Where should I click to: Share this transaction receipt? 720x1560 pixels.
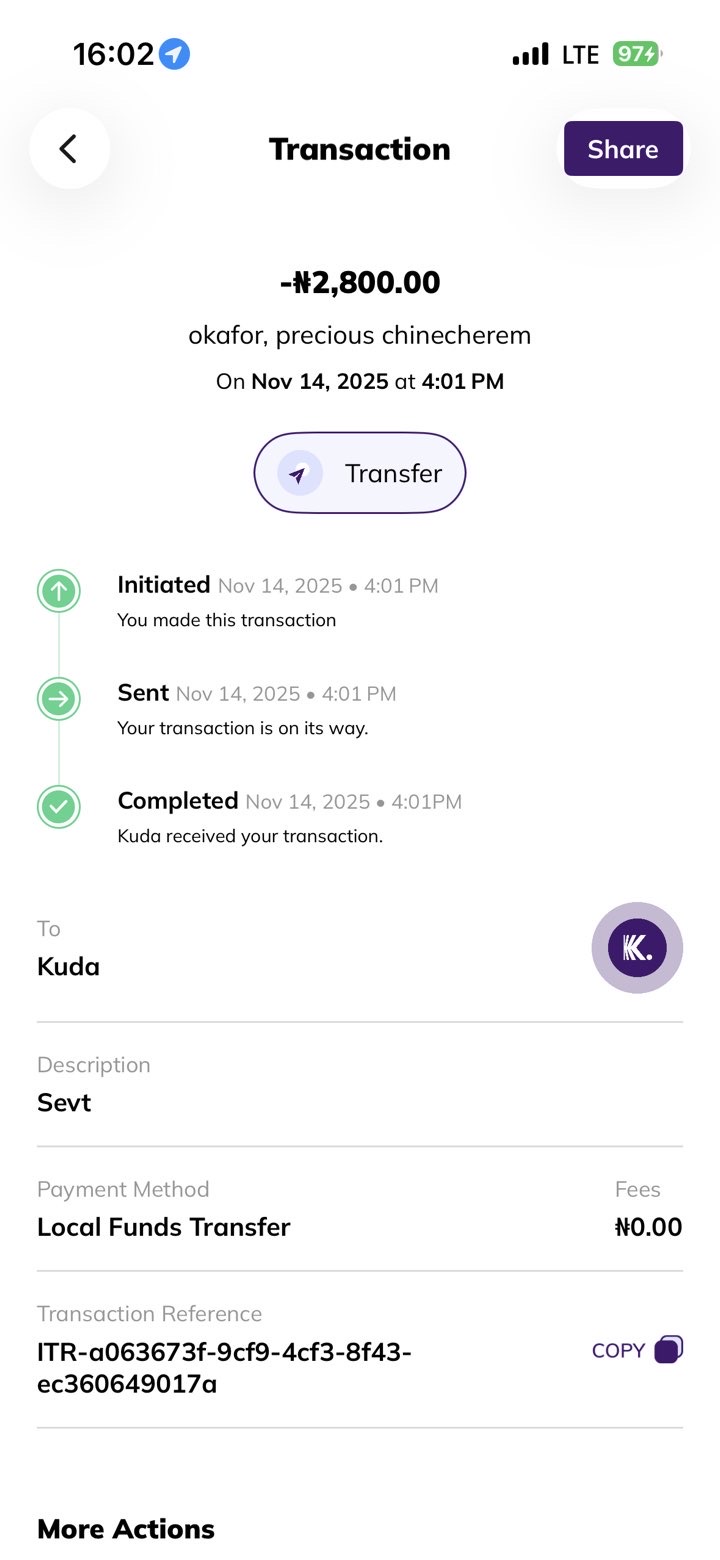click(623, 149)
